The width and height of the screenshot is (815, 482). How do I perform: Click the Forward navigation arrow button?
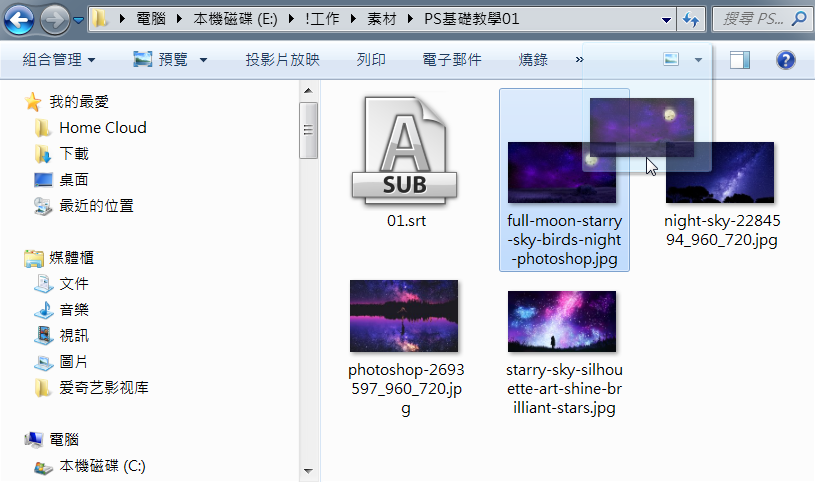[x=55, y=20]
